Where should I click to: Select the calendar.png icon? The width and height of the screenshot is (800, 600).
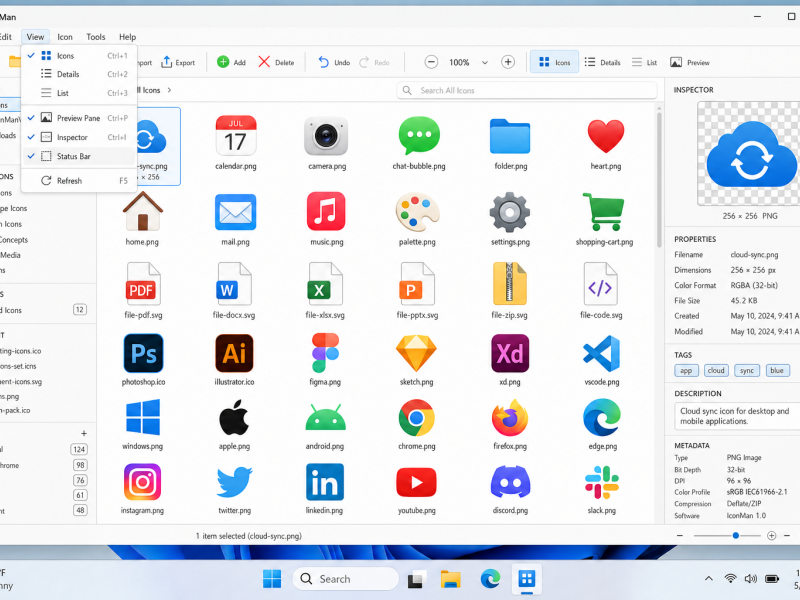tap(236, 143)
